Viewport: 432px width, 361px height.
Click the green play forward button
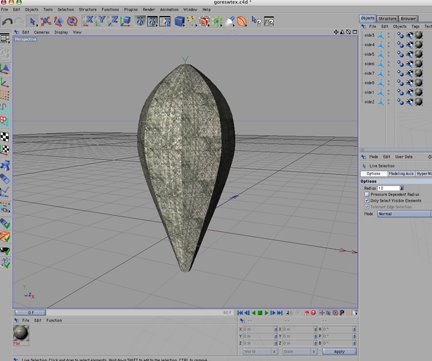pyautogui.click(x=266, y=313)
